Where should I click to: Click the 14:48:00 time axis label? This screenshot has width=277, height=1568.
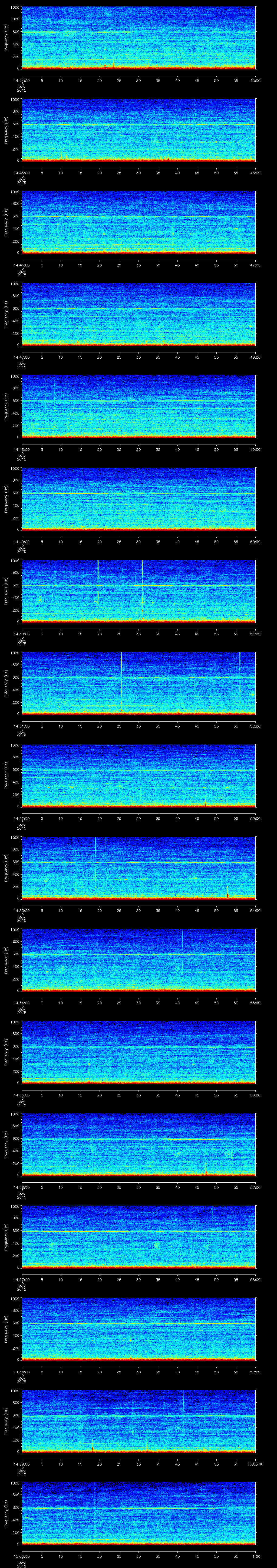click(x=21, y=449)
